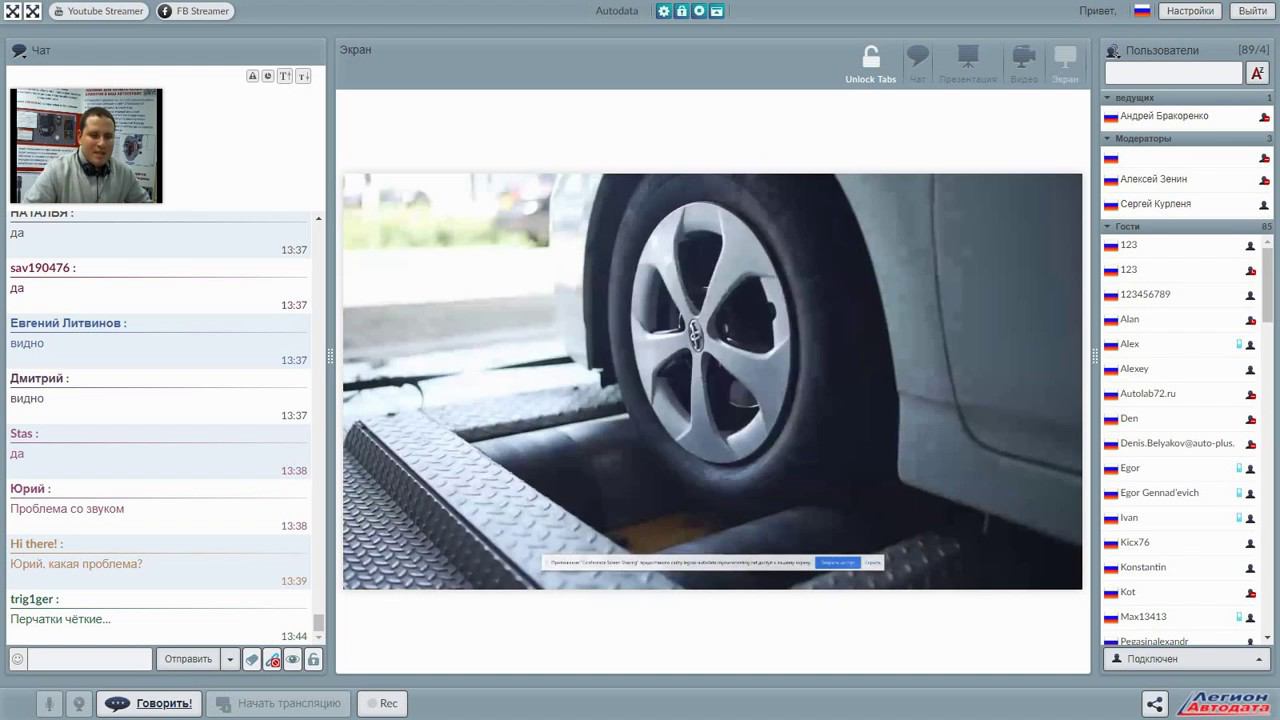This screenshot has height=720, width=1280.
Task: Click the clock icon in chat toolbar
Action: coord(268,76)
